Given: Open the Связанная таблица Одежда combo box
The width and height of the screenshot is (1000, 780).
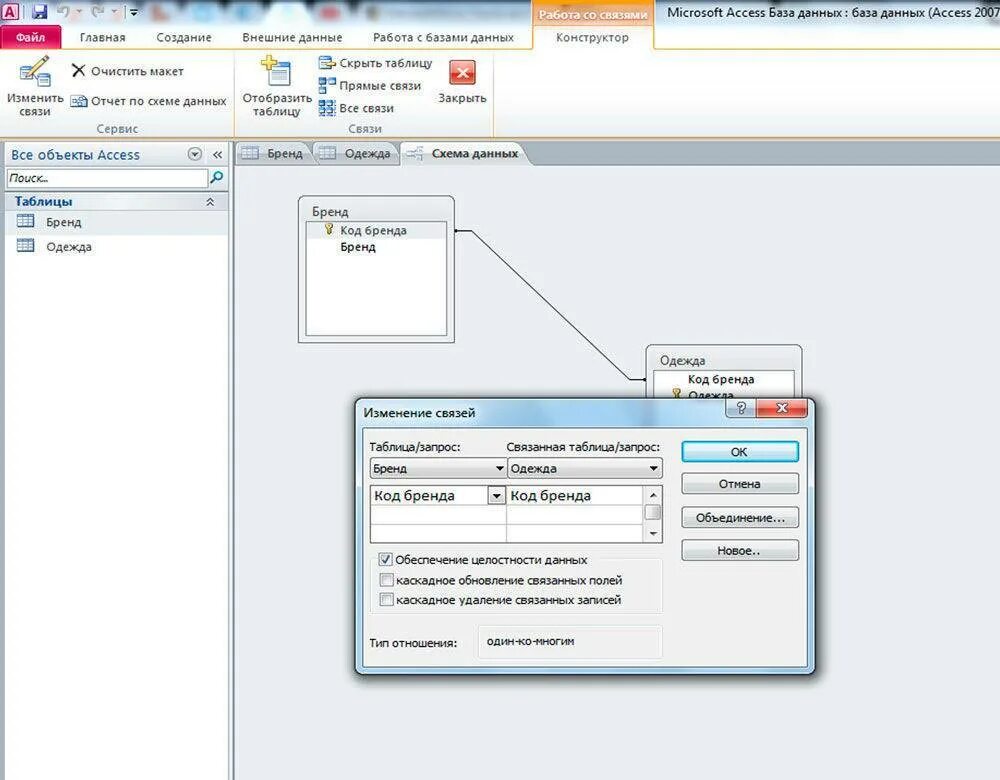Looking at the screenshot, I should 585,468.
